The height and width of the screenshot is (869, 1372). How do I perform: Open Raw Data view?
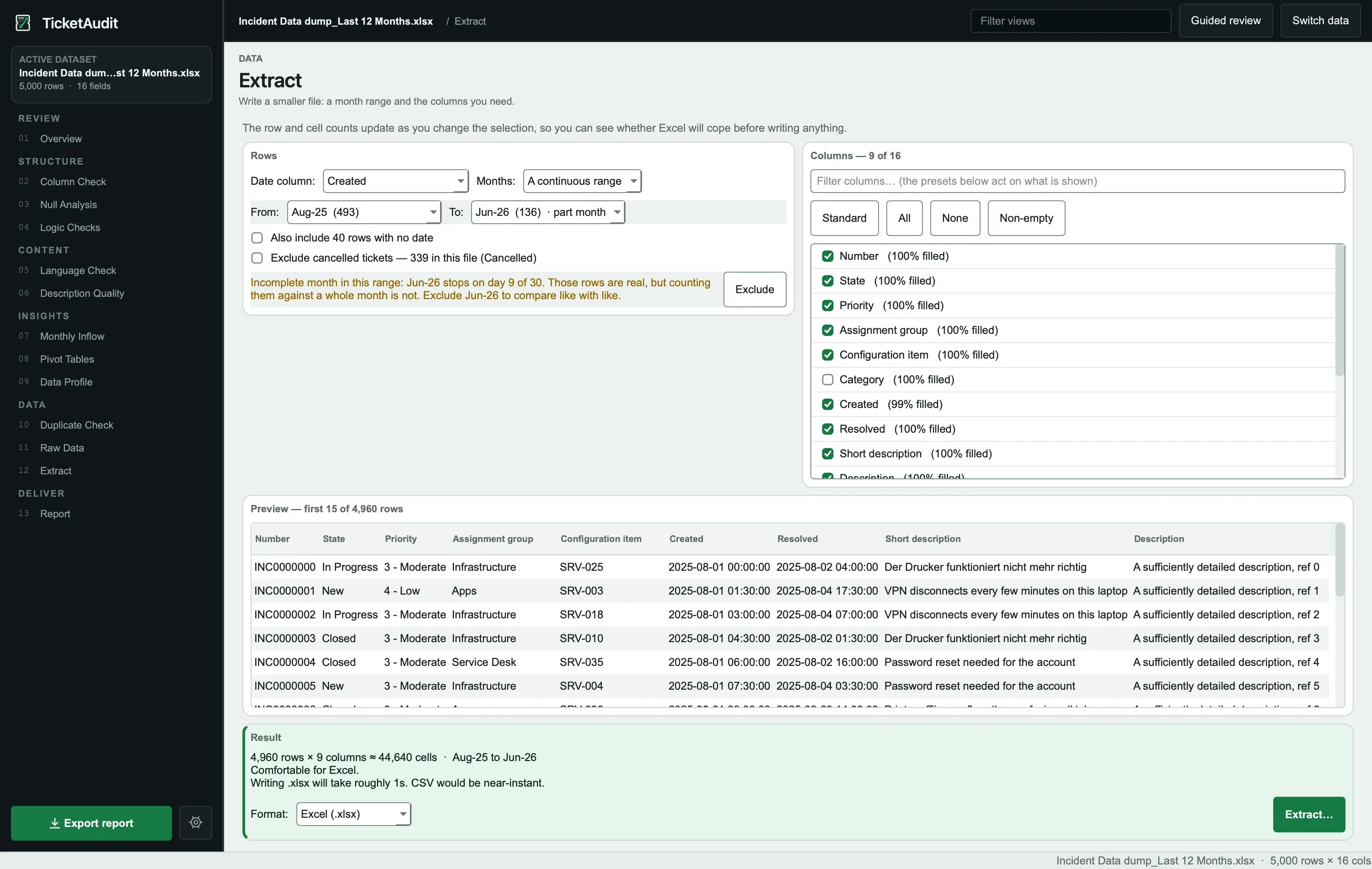coord(62,448)
